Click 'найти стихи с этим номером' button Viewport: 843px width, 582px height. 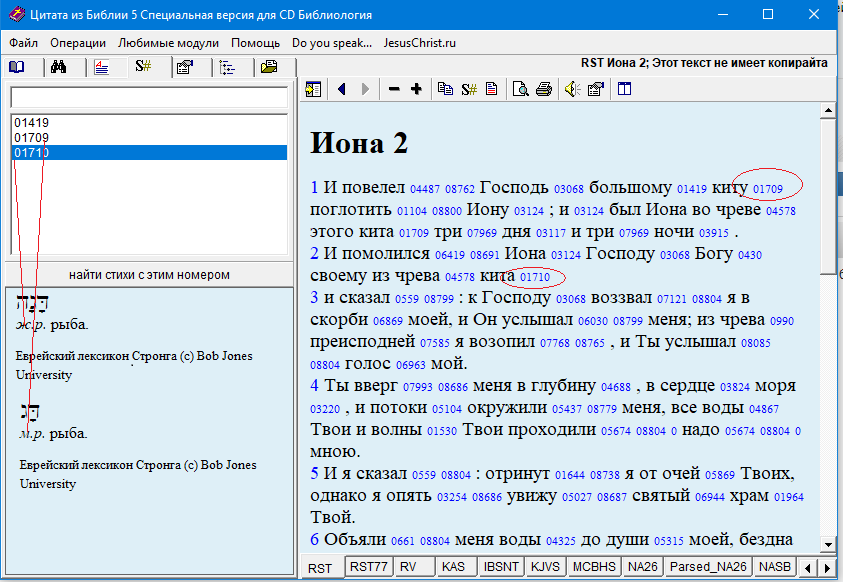click(149, 275)
